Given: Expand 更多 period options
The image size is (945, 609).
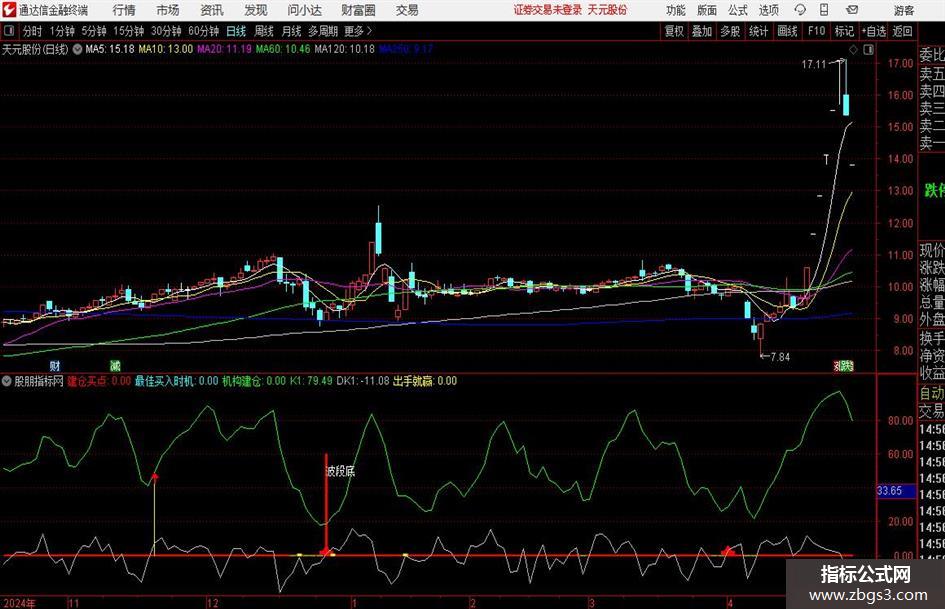Looking at the screenshot, I should [358, 31].
